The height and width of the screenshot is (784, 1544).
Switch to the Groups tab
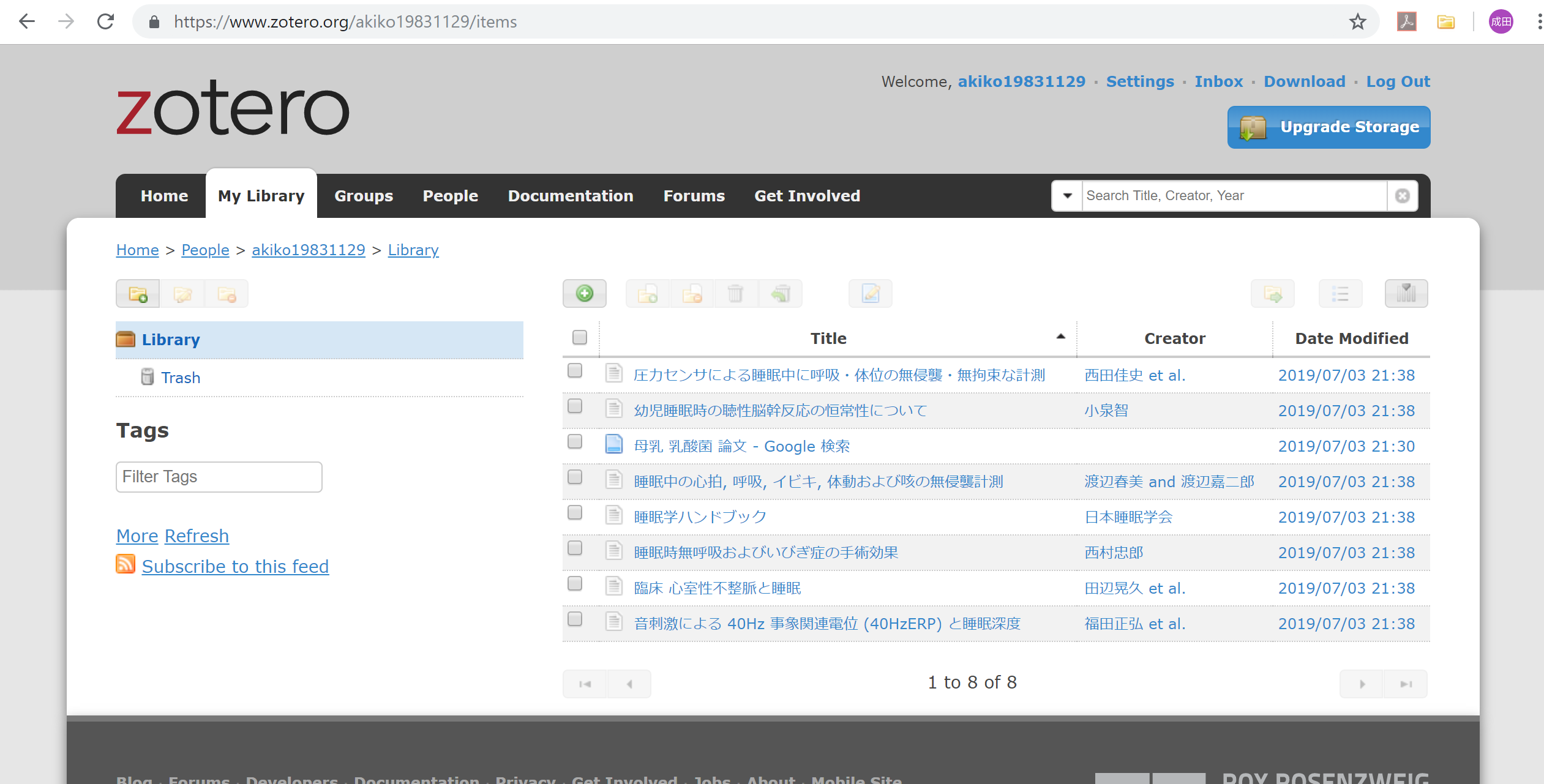click(x=364, y=196)
